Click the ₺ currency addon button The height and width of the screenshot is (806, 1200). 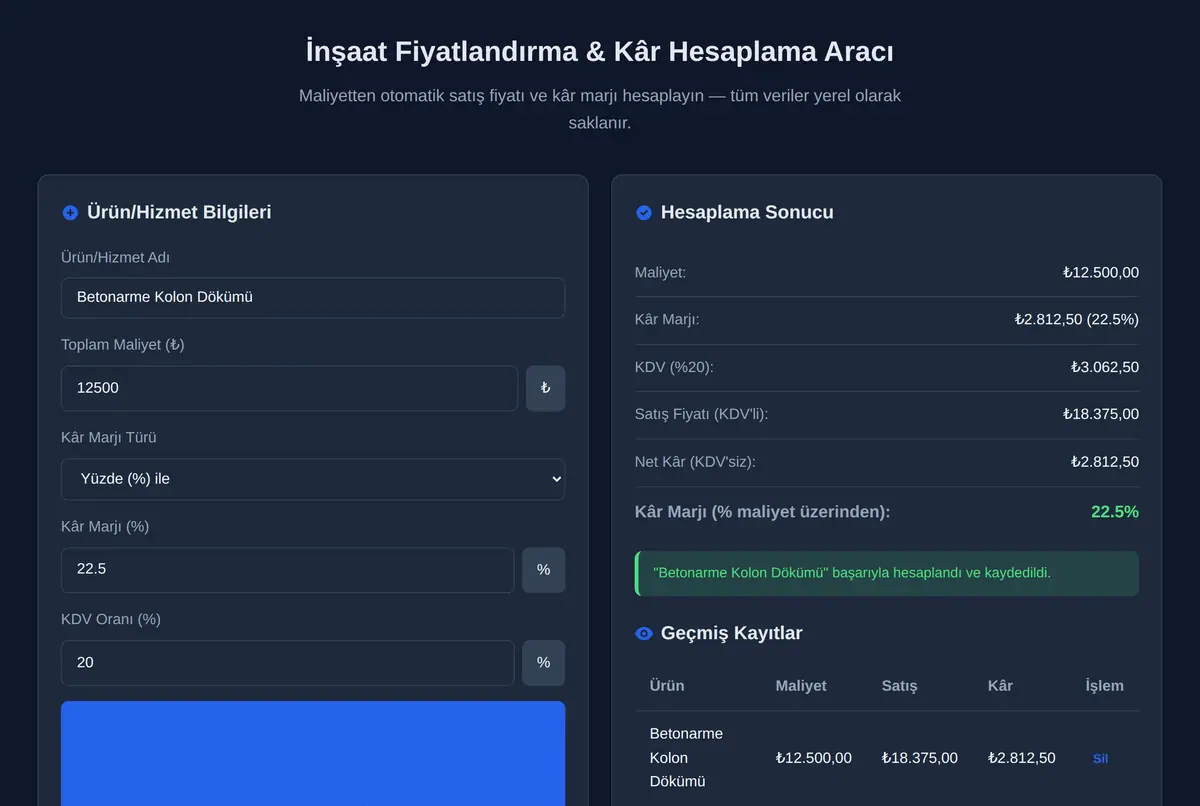(545, 388)
